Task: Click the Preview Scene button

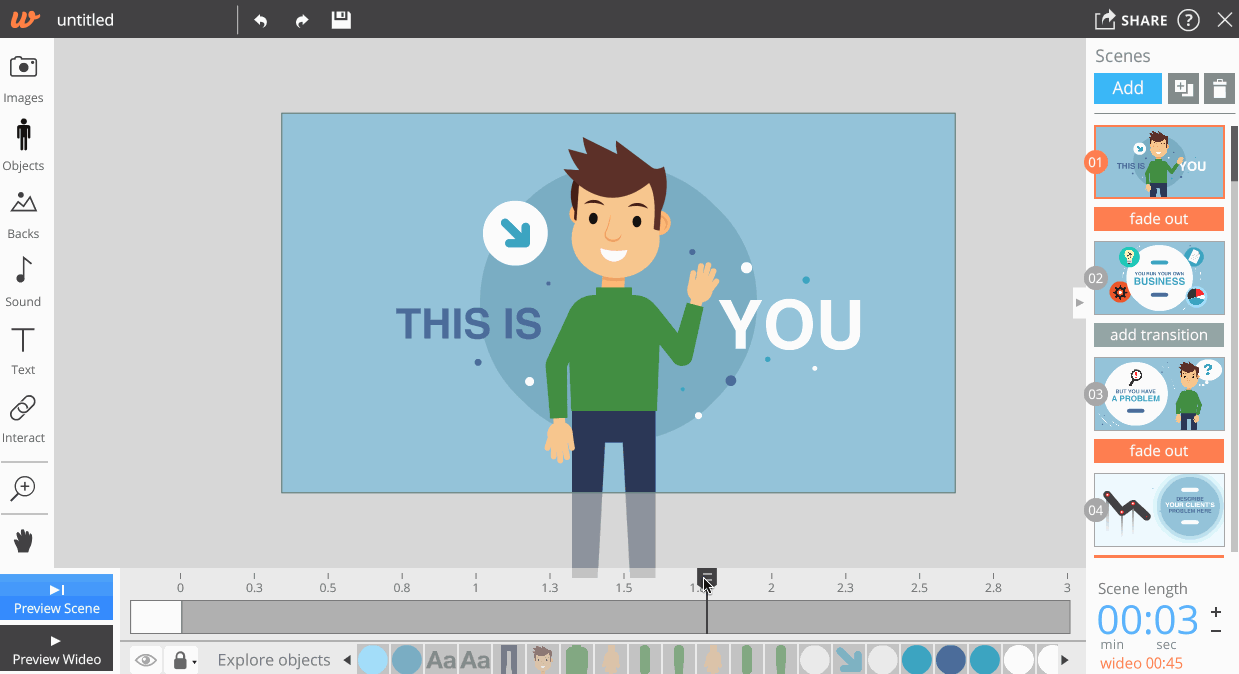Action: tap(57, 598)
